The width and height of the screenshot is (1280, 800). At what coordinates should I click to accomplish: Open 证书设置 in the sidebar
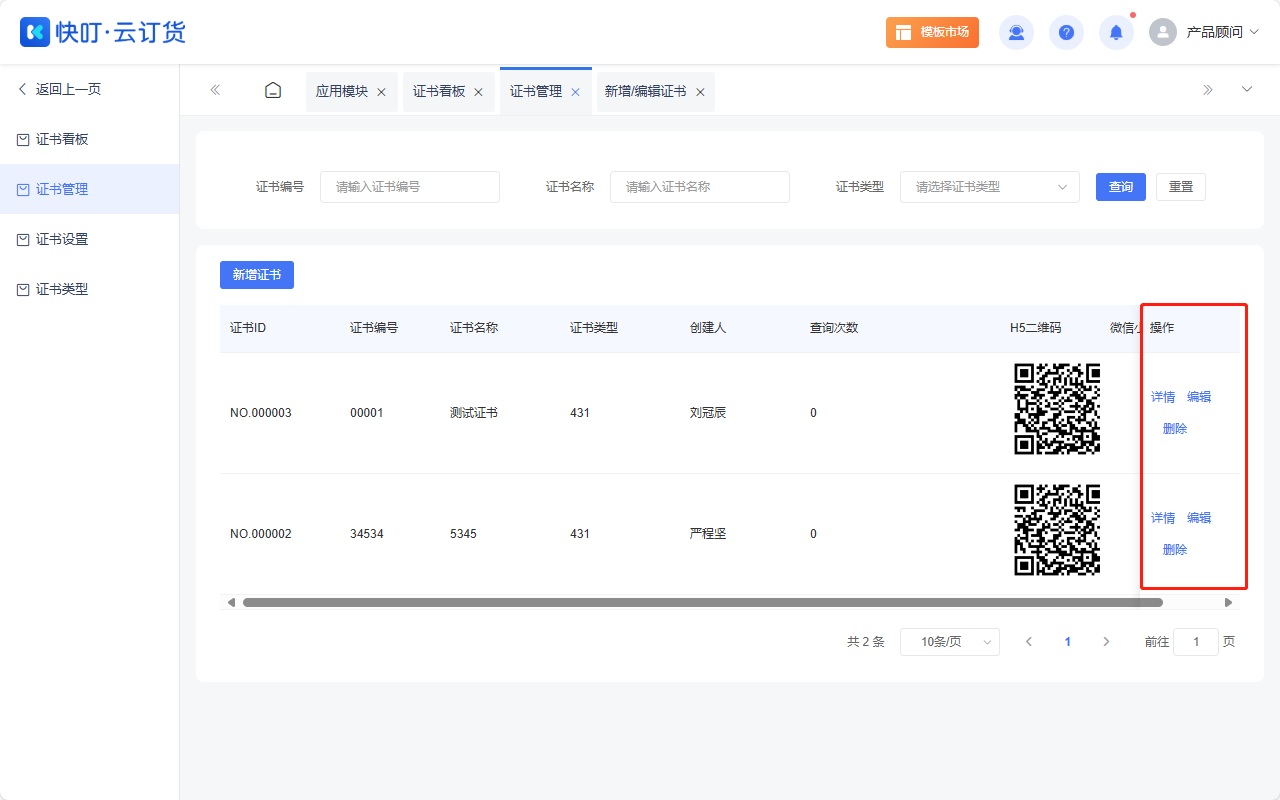click(x=89, y=239)
